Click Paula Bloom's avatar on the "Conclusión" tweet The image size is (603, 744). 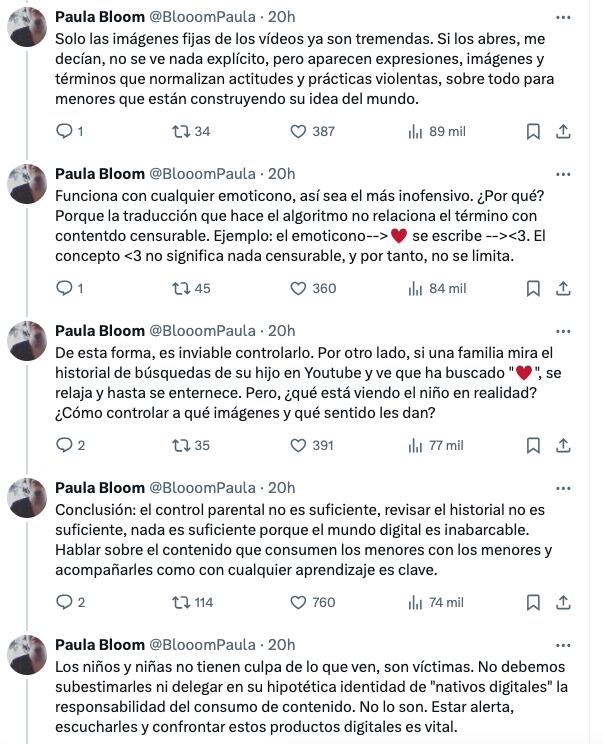tap(27, 497)
